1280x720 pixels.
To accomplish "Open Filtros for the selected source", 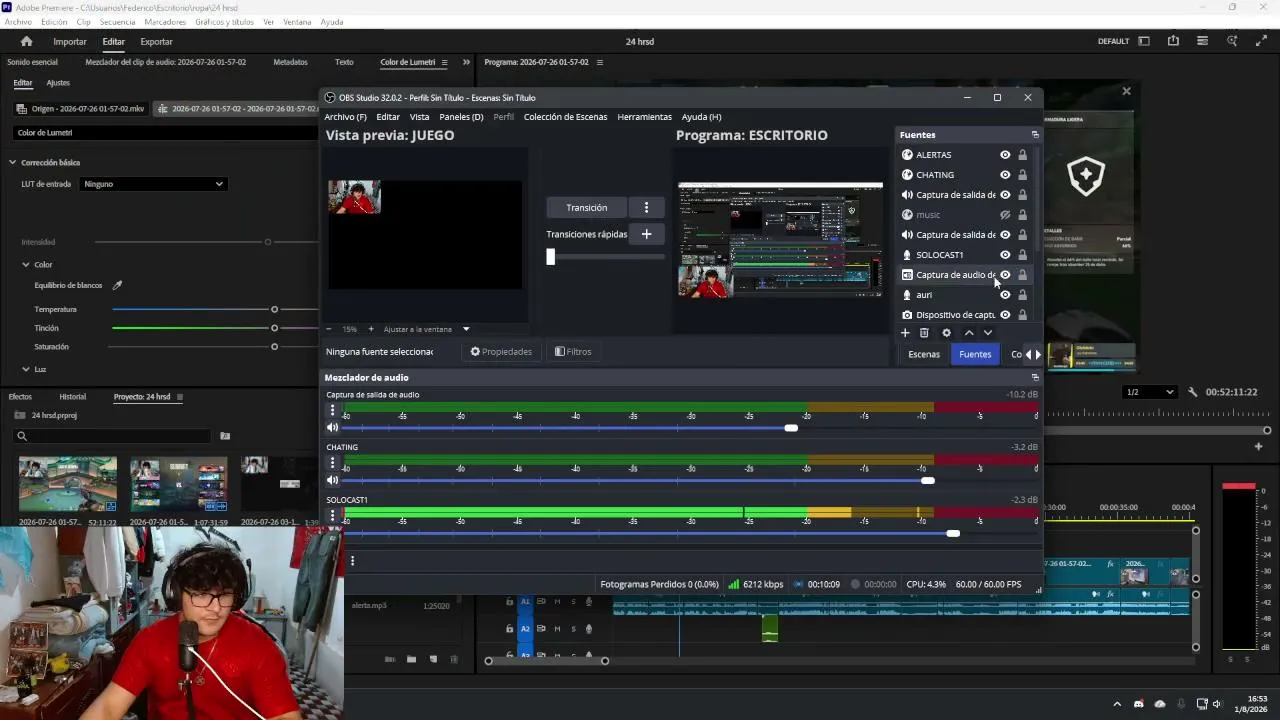I will point(573,352).
